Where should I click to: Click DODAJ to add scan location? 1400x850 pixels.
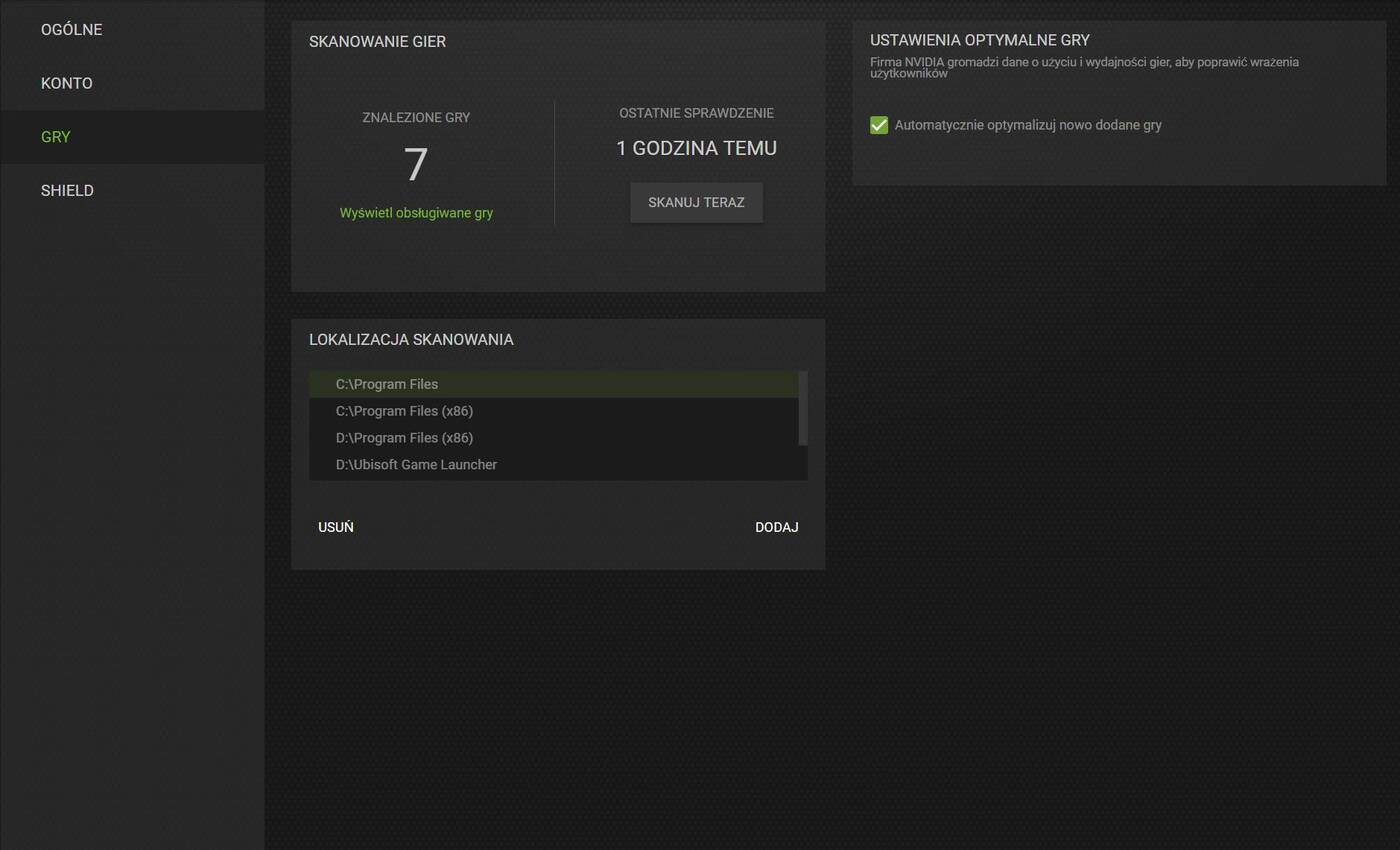point(777,526)
